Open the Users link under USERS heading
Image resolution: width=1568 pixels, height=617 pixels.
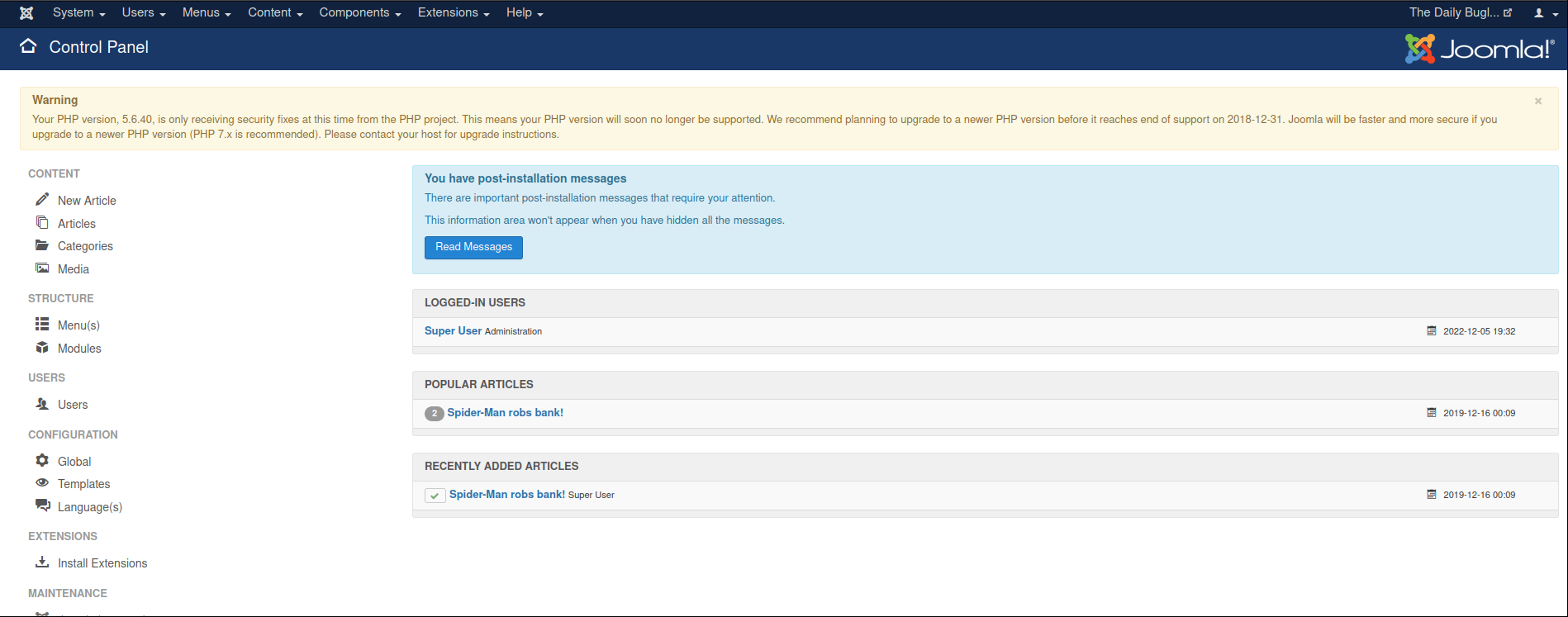(73, 405)
